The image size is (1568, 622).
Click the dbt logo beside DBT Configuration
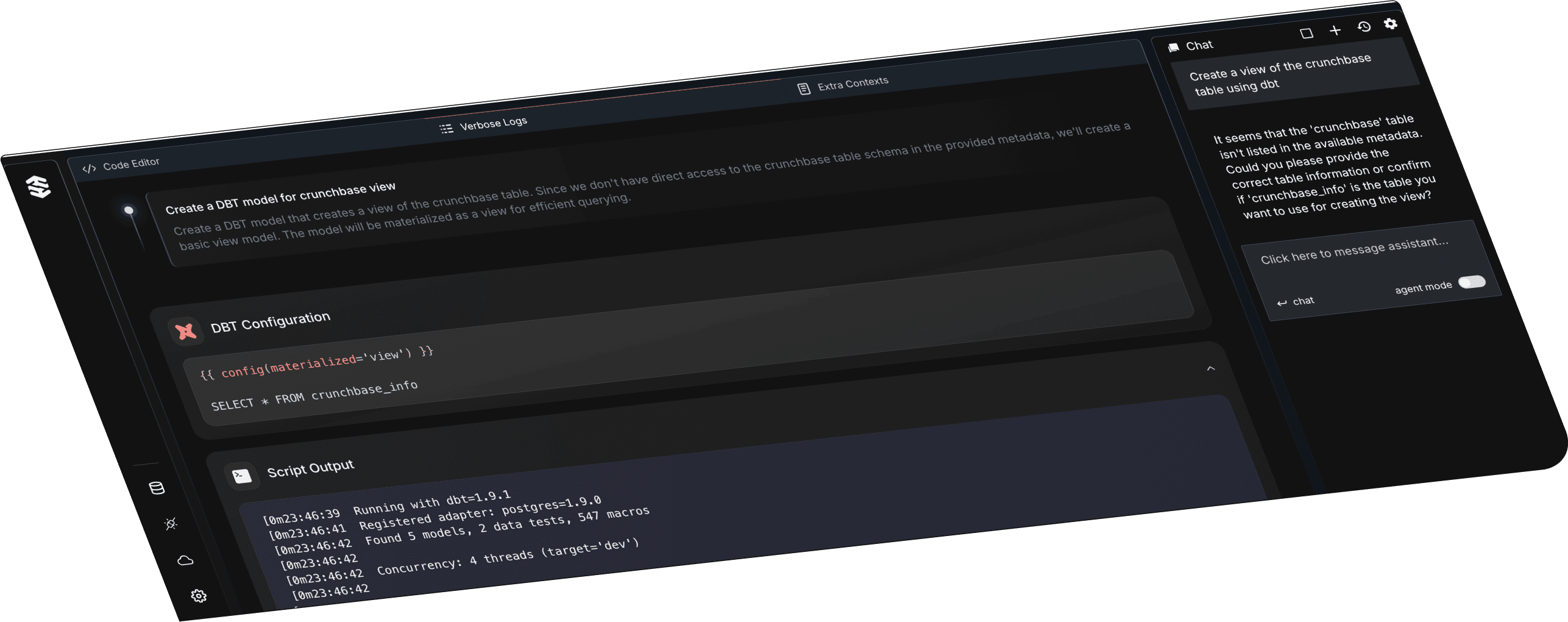[185, 331]
